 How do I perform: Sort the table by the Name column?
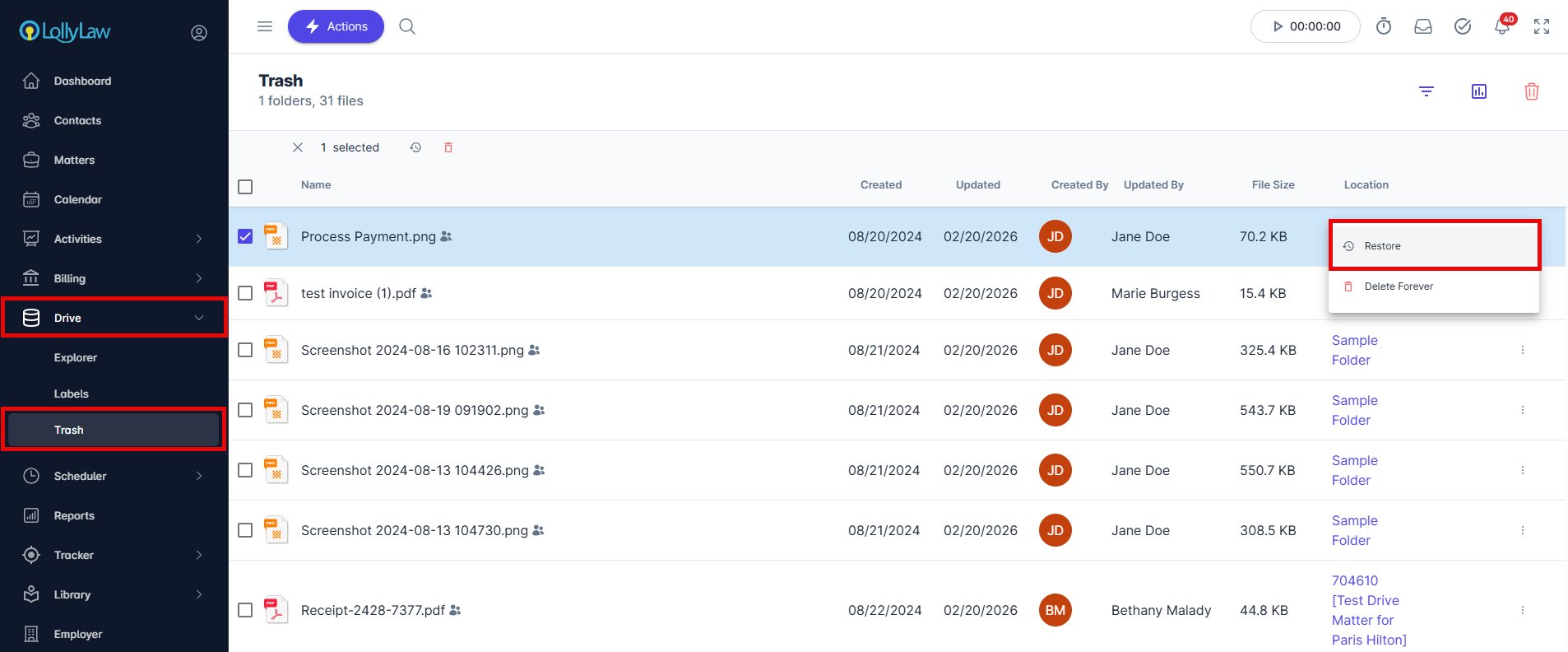(x=316, y=185)
